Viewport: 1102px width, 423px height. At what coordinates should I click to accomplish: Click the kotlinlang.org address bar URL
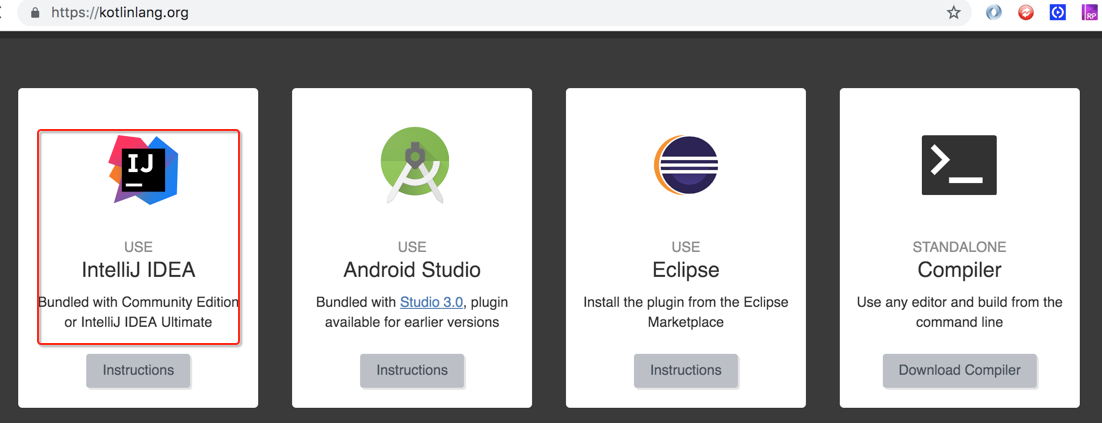(x=119, y=13)
